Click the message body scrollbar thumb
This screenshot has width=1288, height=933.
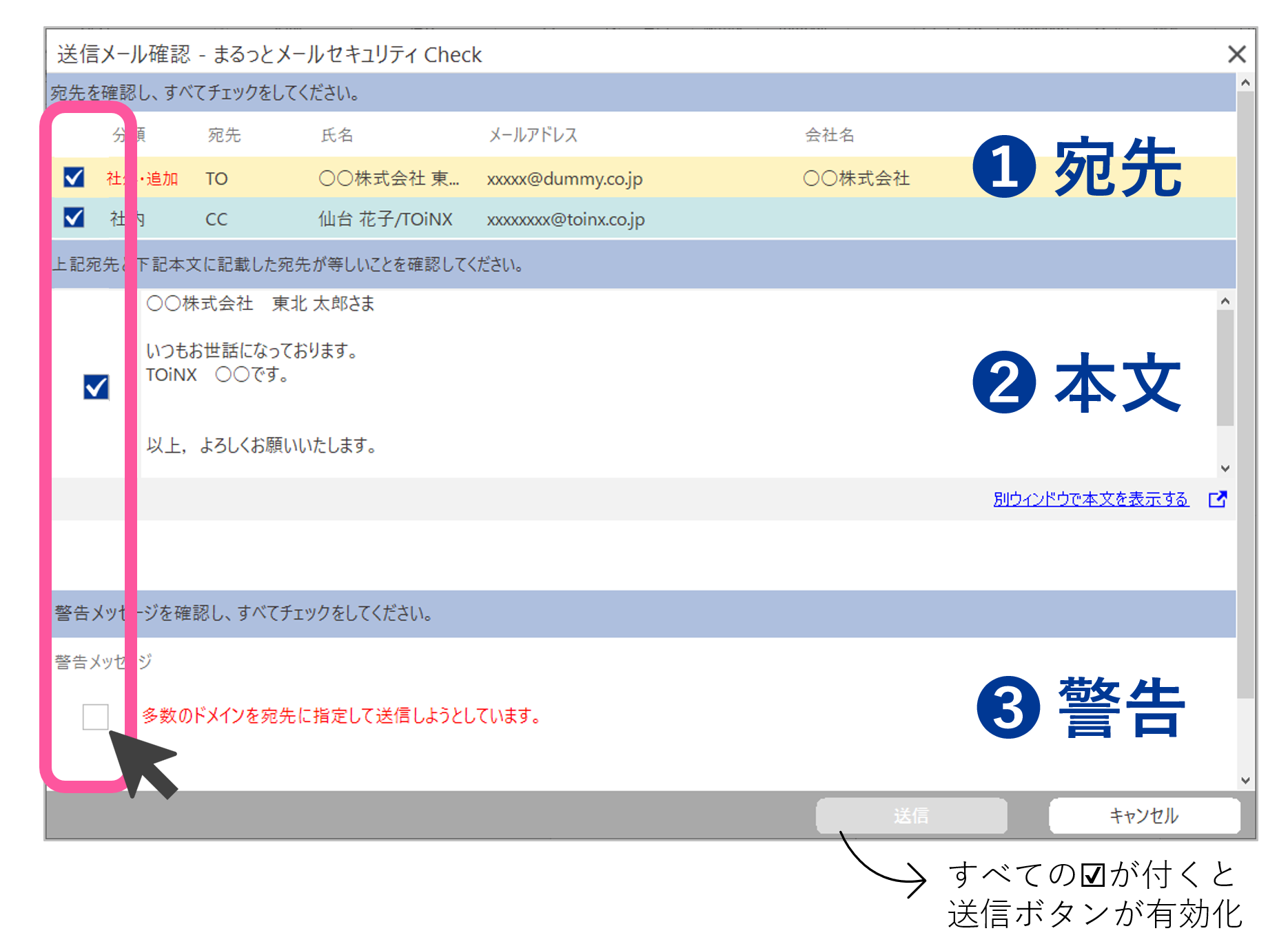1225,369
